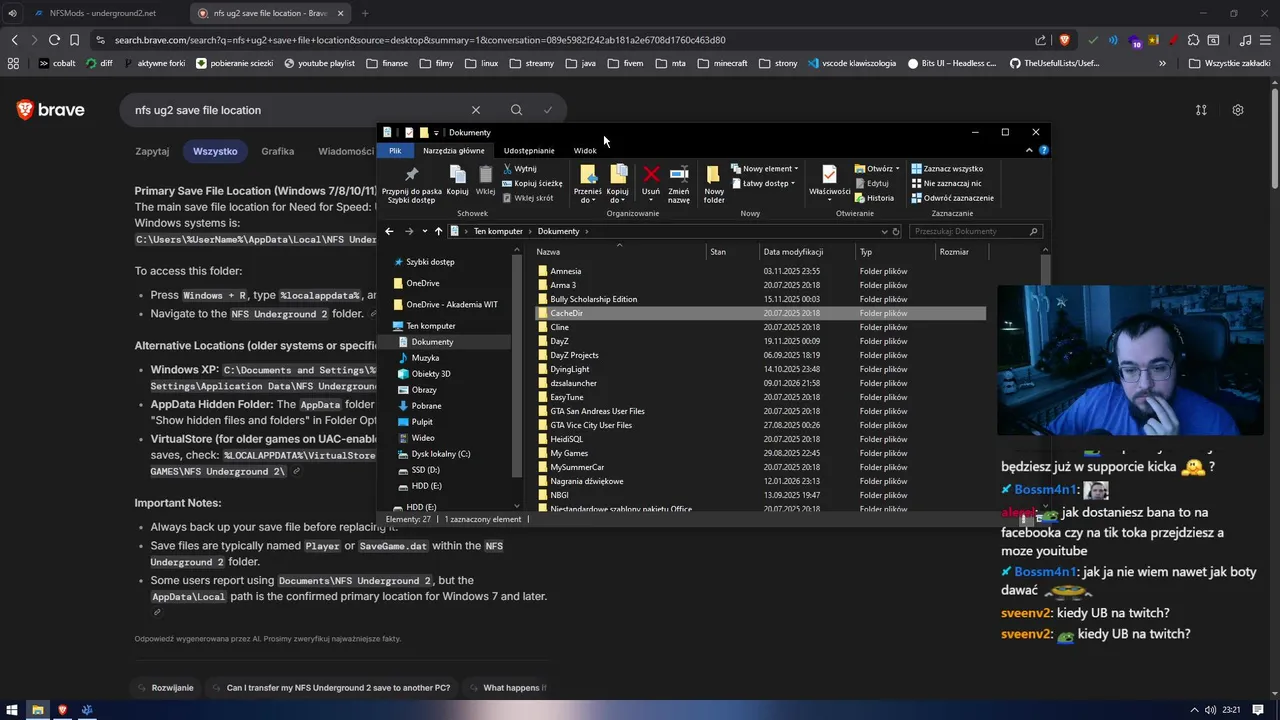
Task: Paste shortcut with Wklej skrót
Action: point(527,198)
